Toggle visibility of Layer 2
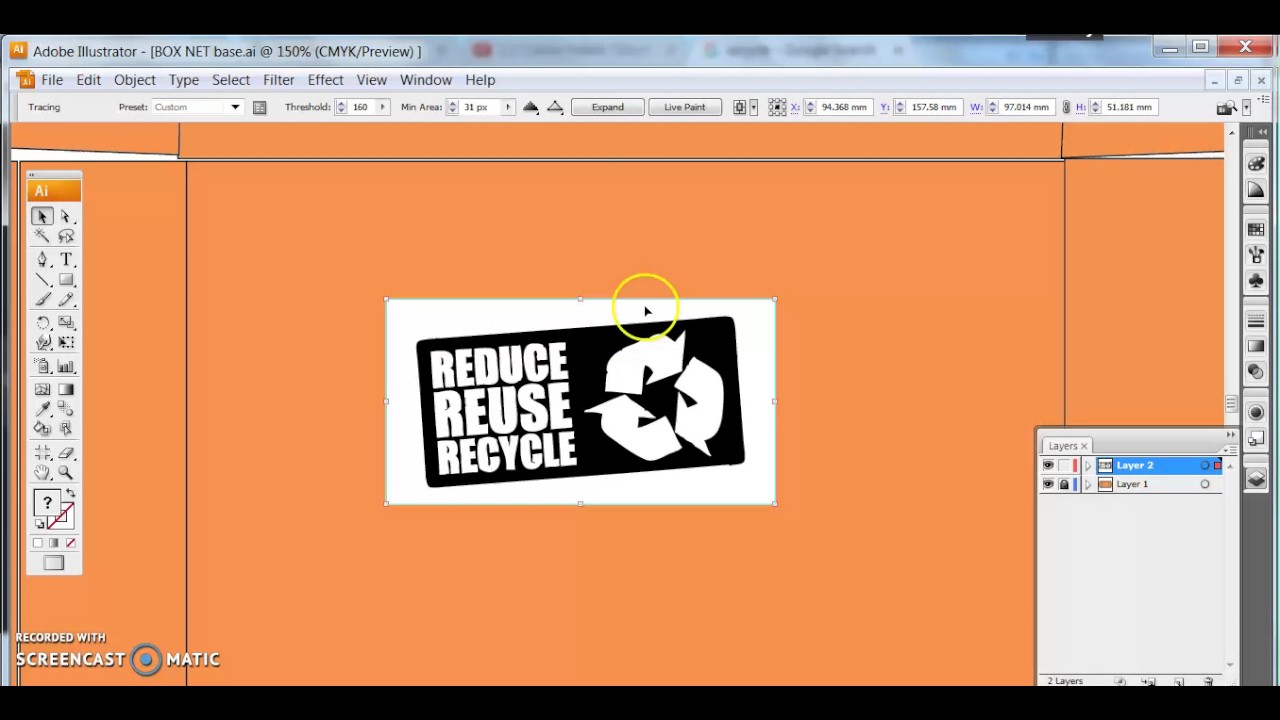The height and width of the screenshot is (720, 1280). tap(1048, 465)
